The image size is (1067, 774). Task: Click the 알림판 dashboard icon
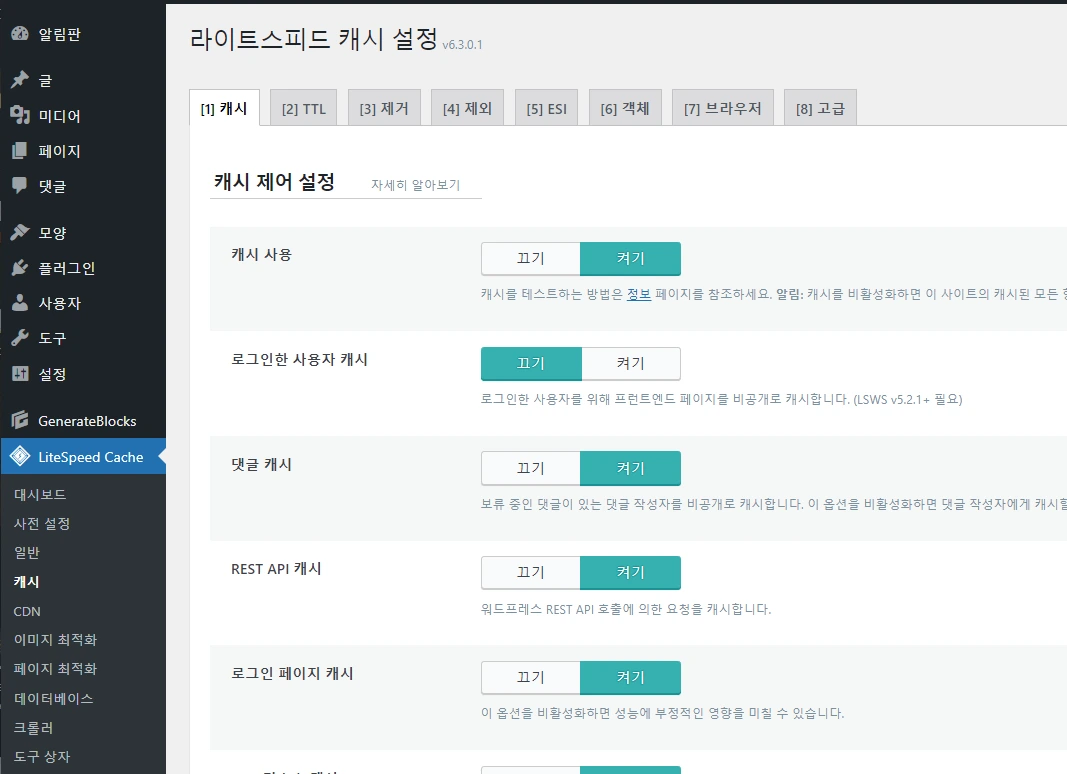pyautogui.click(x=20, y=33)
